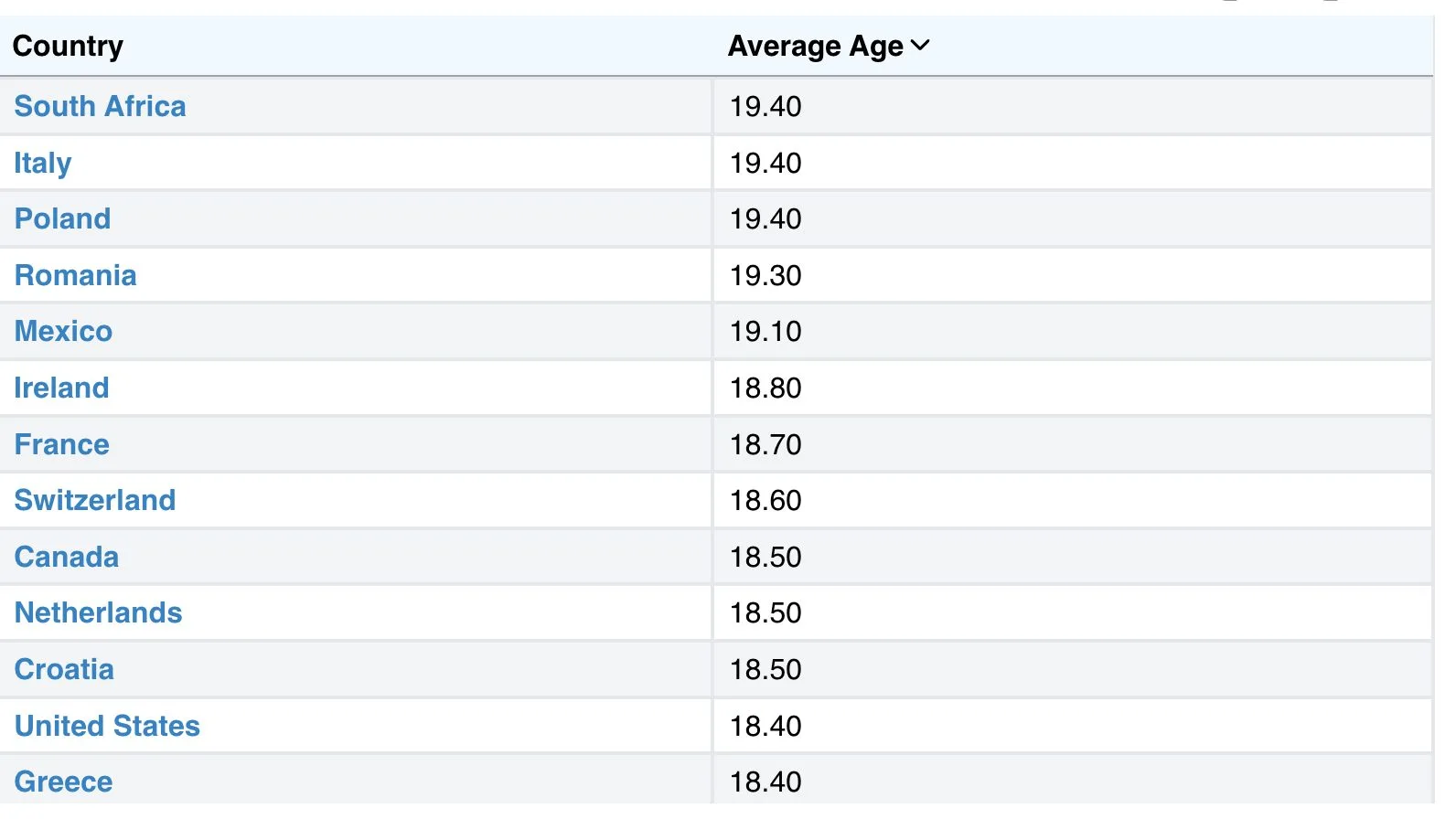The height and width of the screenshot is (819, 1456).
Task: Click the Ireland link
Action: click(x=61, y=388)
